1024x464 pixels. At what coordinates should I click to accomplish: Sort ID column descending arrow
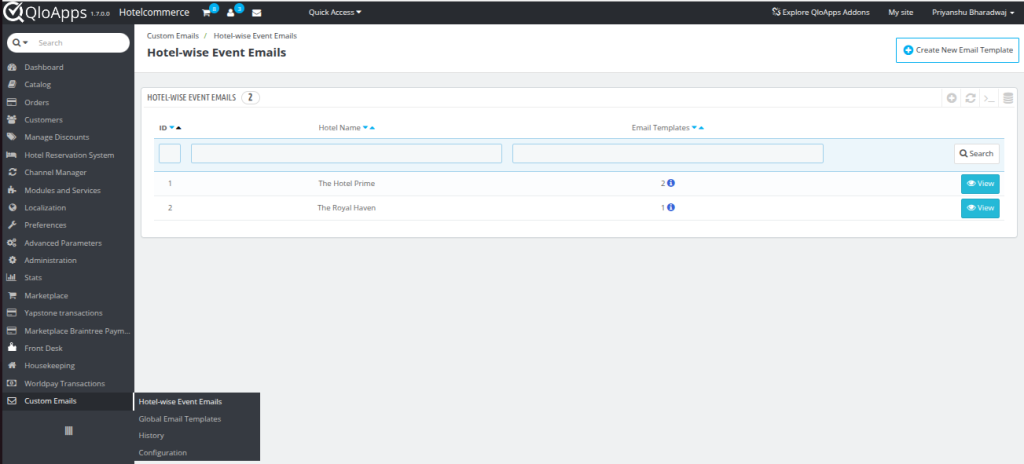click(x=172, y=128)
